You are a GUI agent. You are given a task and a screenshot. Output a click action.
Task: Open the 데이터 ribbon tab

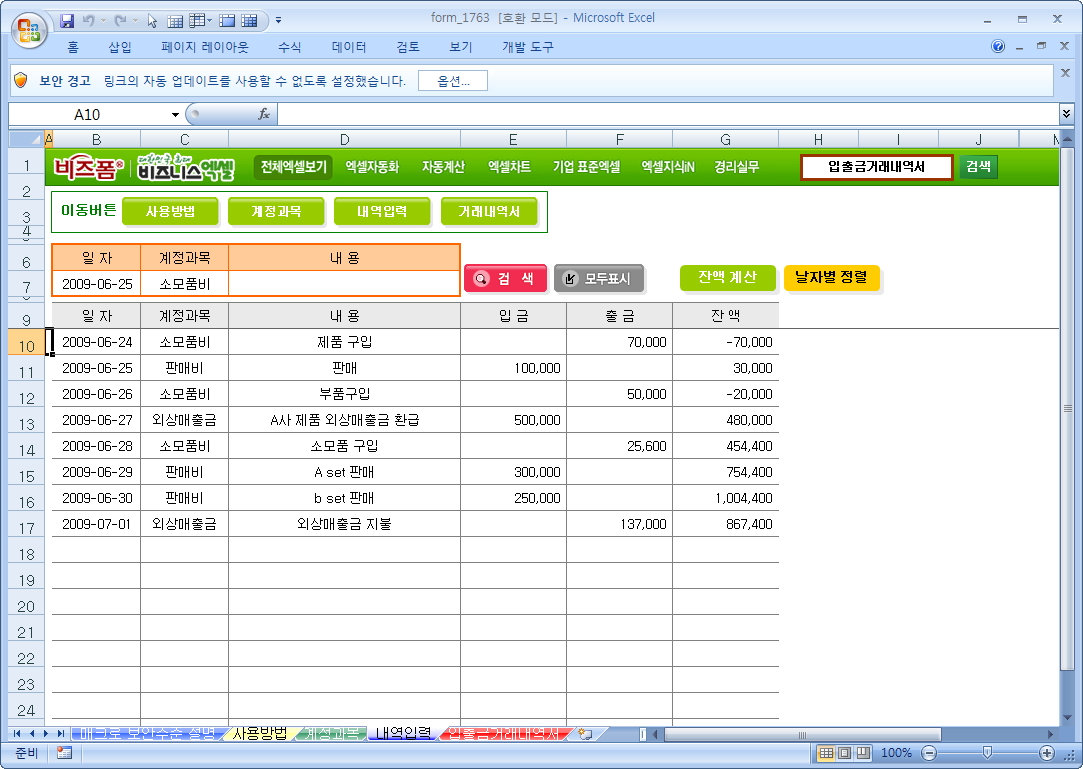coord(349,47)
